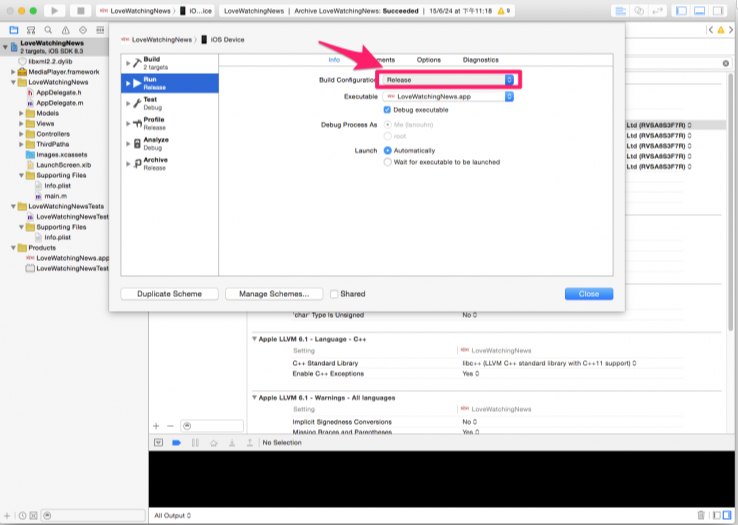Show the Standard editor
This screenshot has width=738, height=525.
point(621,11)
